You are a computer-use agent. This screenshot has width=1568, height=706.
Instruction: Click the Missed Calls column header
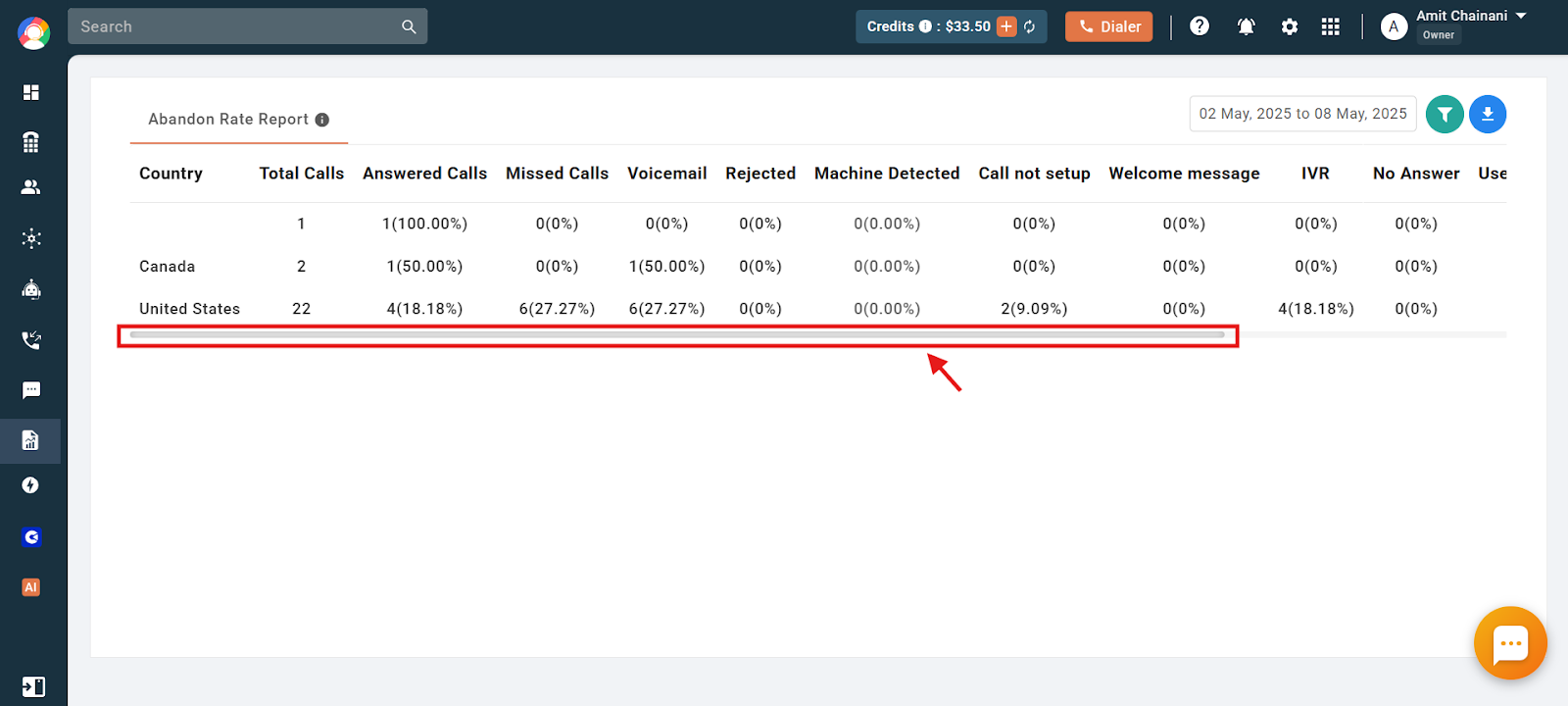(557, 174)
